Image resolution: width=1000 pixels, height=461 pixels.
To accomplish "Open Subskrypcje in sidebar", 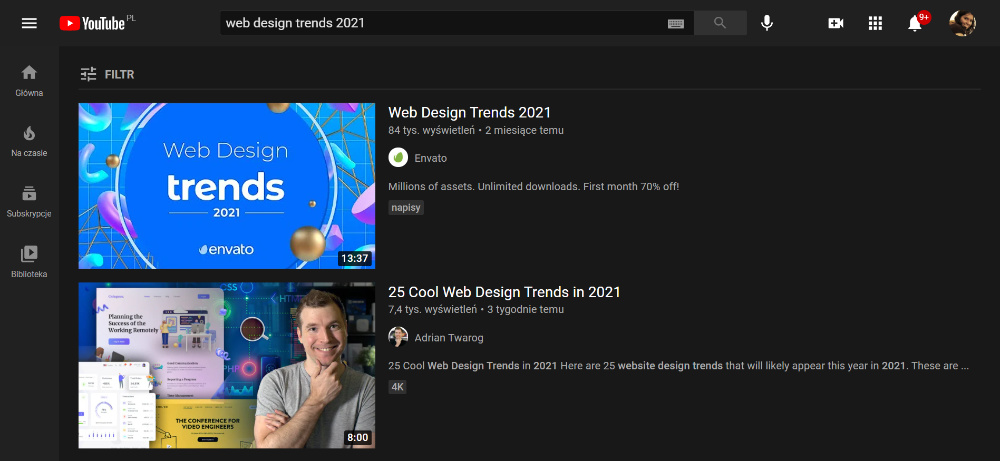I will (29, 202).
